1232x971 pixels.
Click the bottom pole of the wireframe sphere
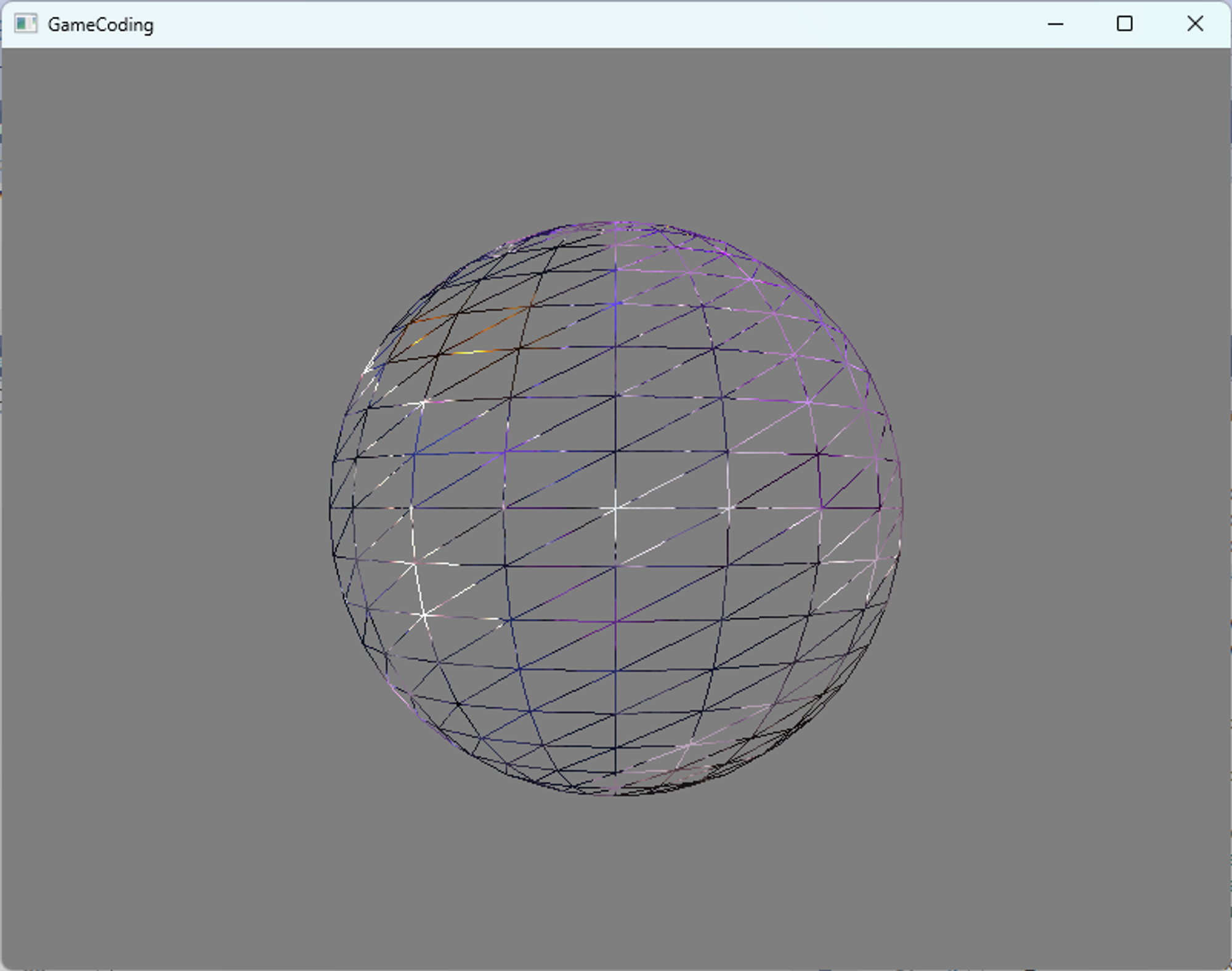(615, 794)
